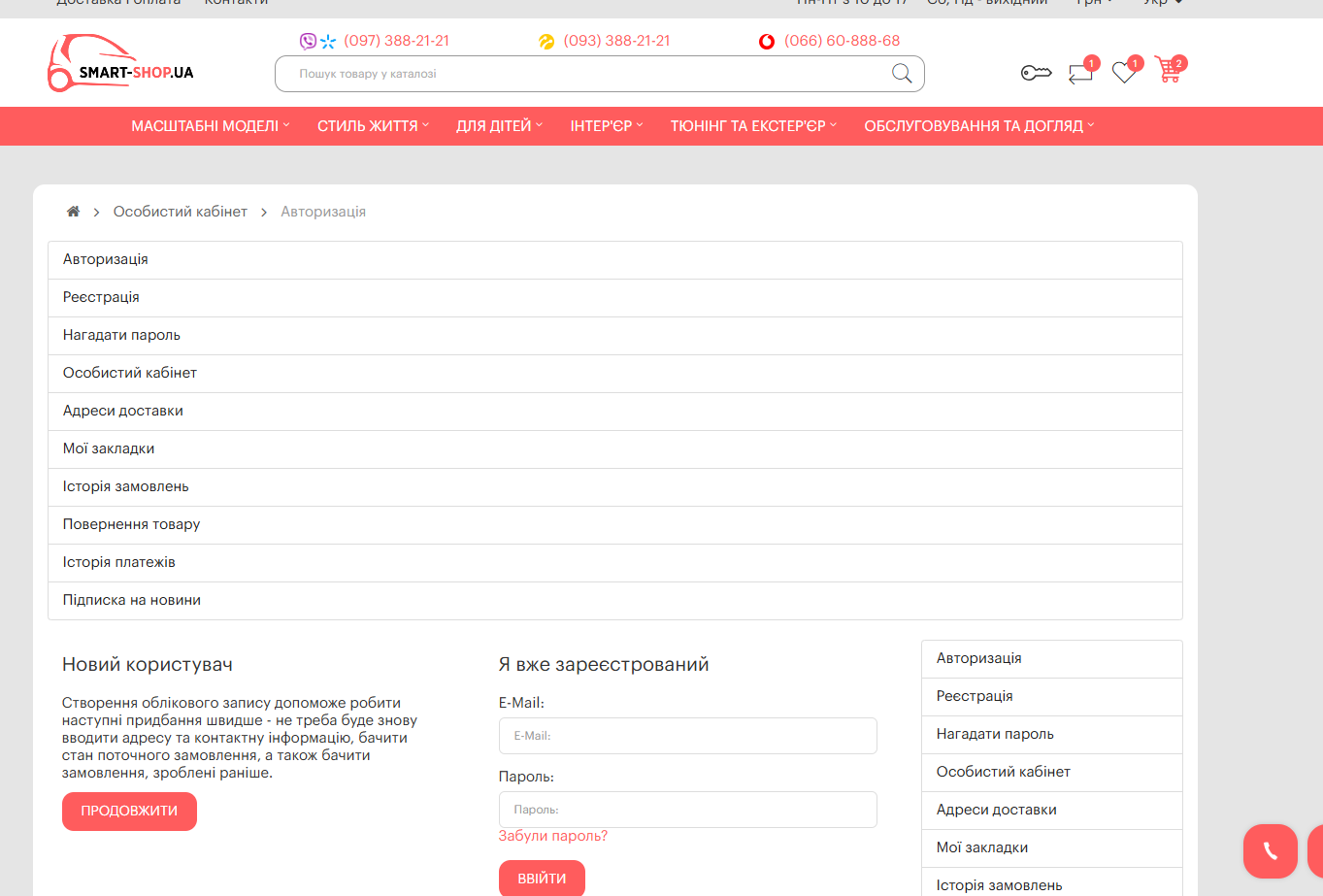Select Історія замовлень in the top list
1323x896 pixels.
click(126, 486)
